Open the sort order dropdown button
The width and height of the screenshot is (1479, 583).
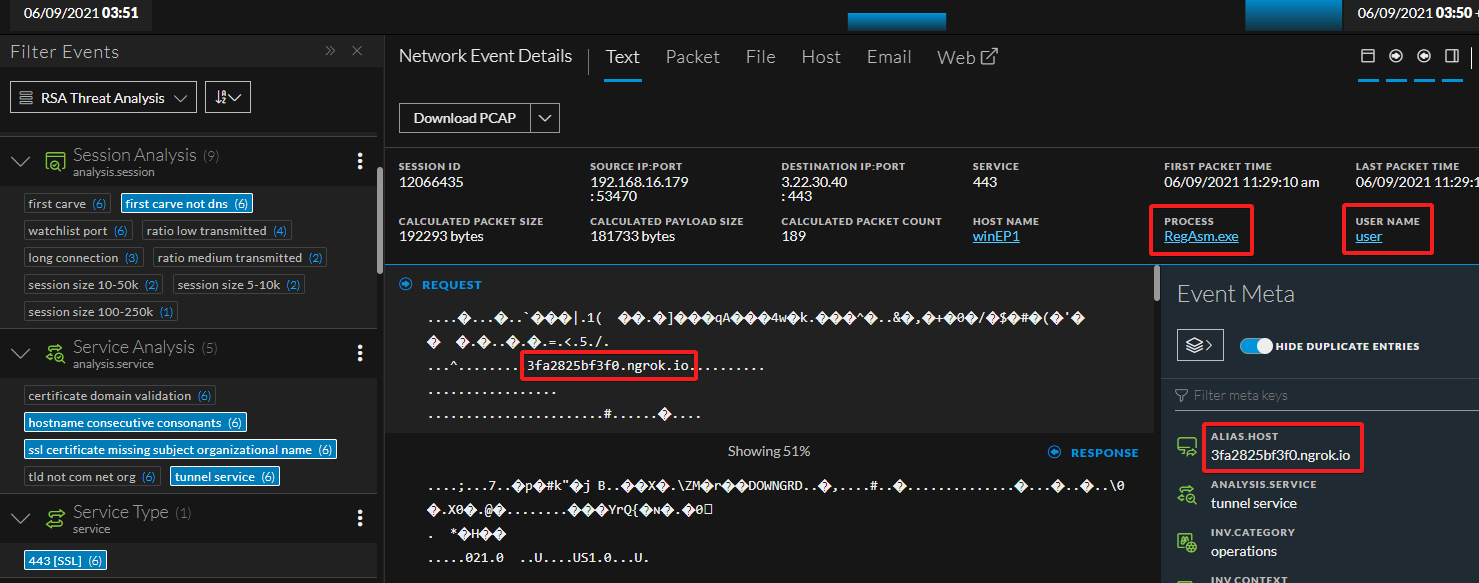(x=227, y=97)
